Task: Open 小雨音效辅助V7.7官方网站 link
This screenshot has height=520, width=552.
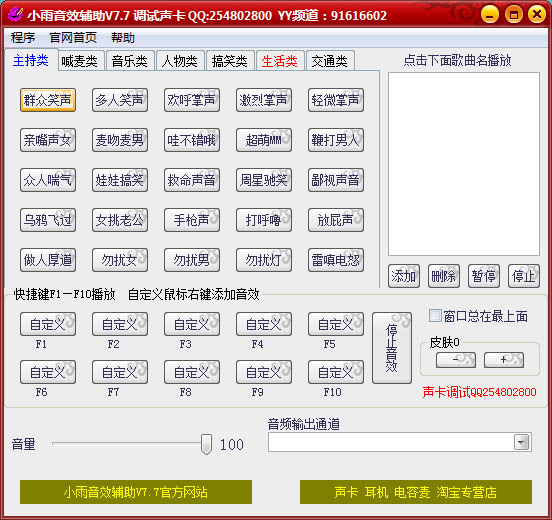Action: point(136,492)
